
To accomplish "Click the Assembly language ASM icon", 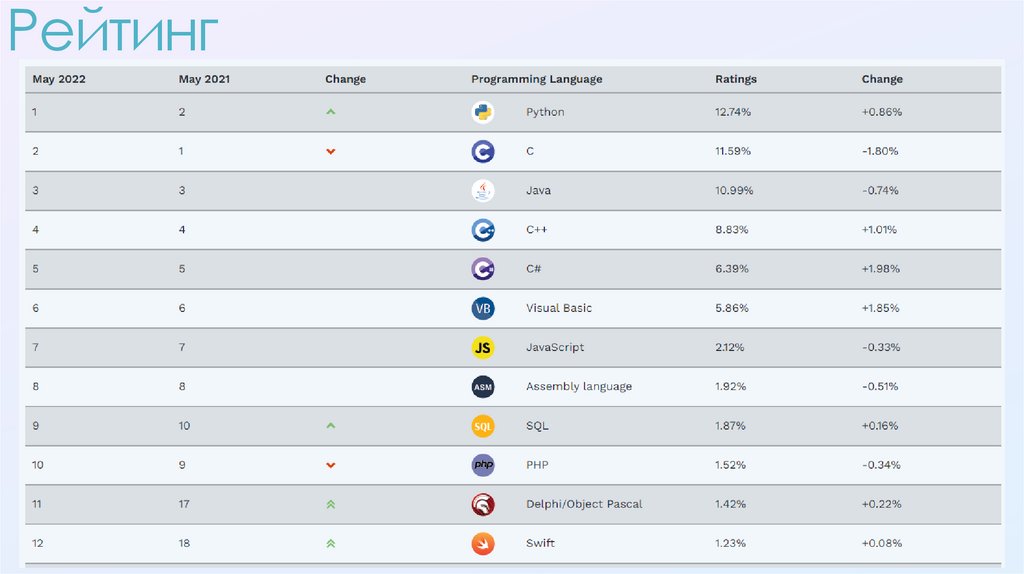I will [x=483, y=387].
